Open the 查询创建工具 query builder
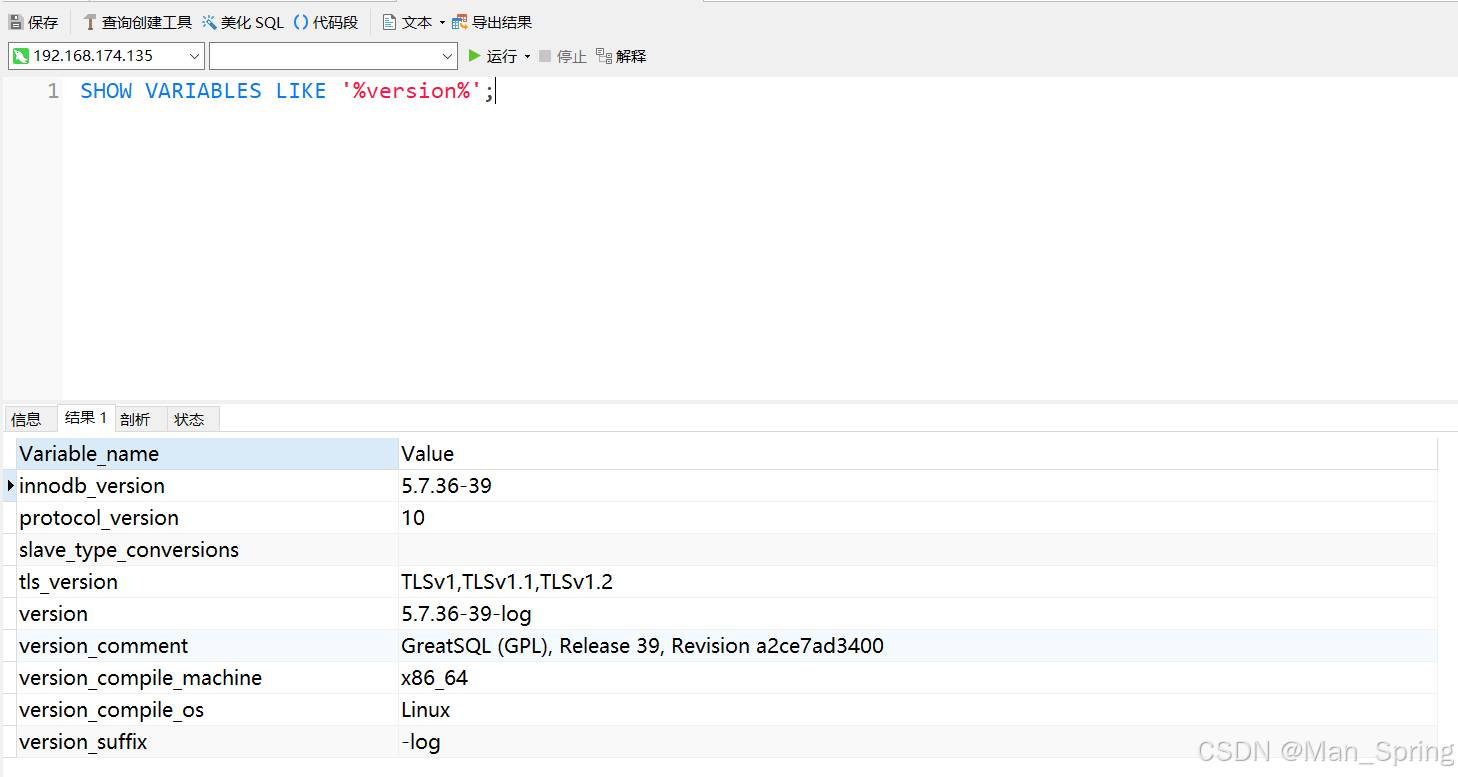 point(136,21)
